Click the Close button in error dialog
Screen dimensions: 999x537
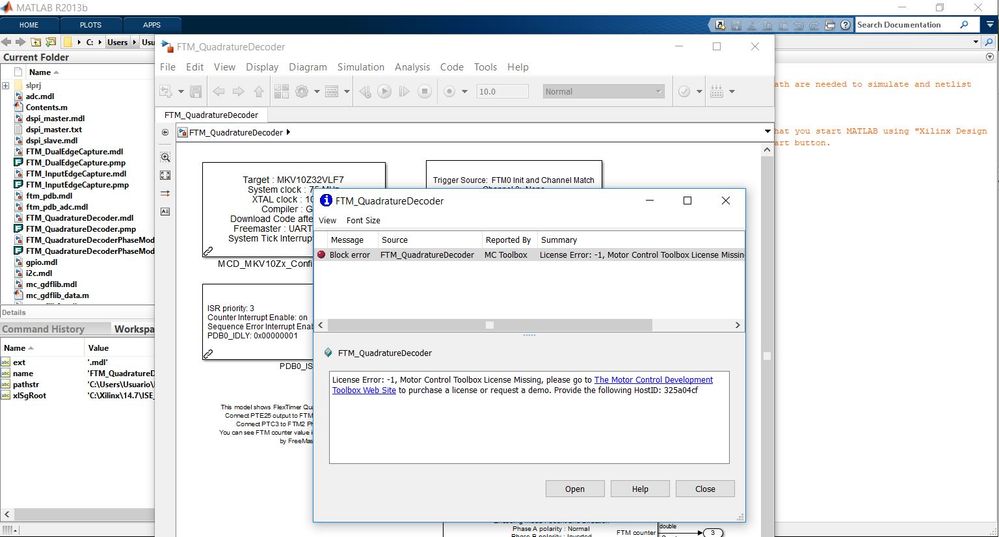tap(705, 489)
